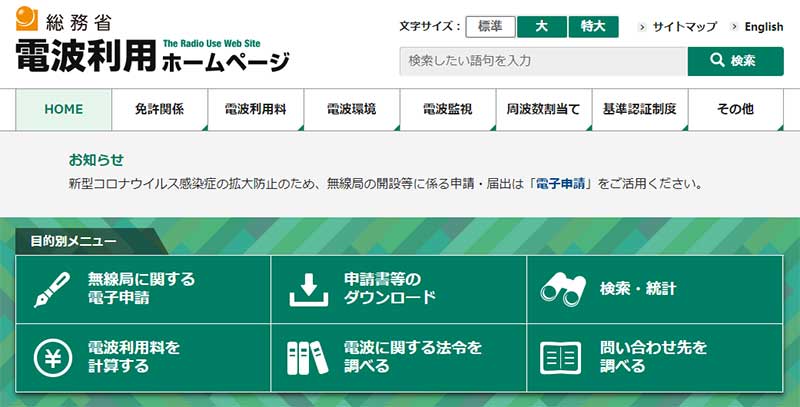This screenshot has height=407, width=800.
Task: Click the 目的別メニュー label
Action: [x=73, y=241]
